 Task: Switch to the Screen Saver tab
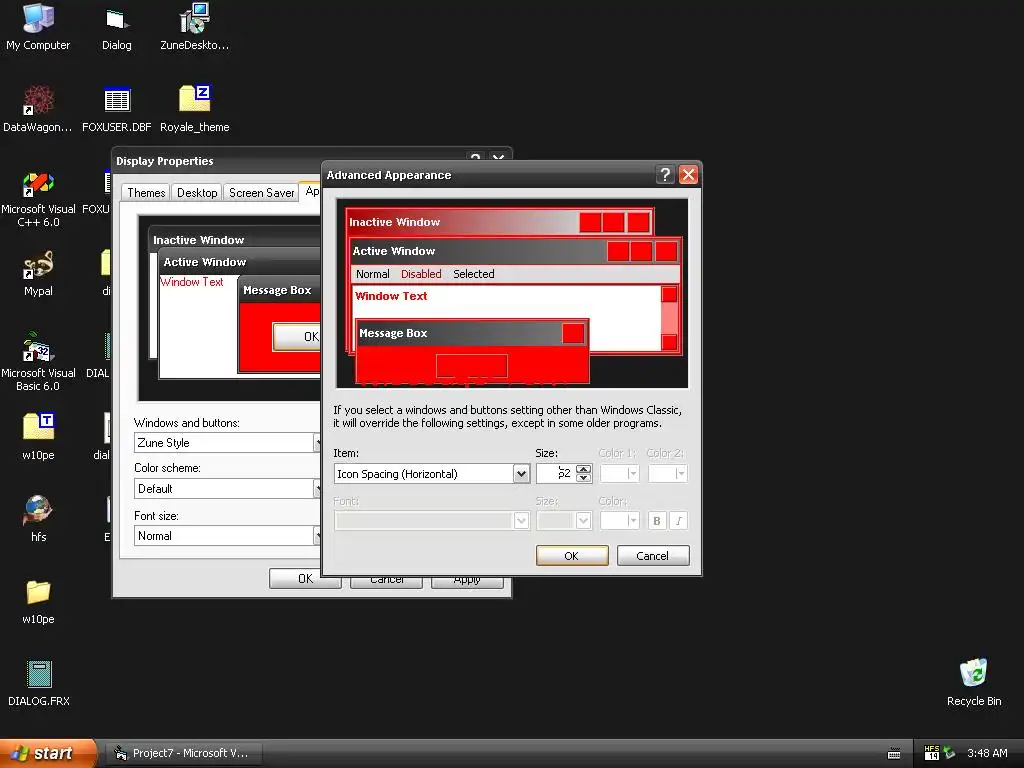click(261, 193)
